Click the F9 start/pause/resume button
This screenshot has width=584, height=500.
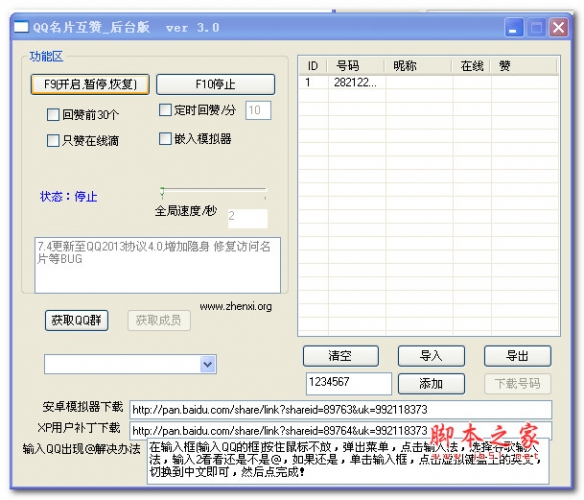click(x=90, y=84)
